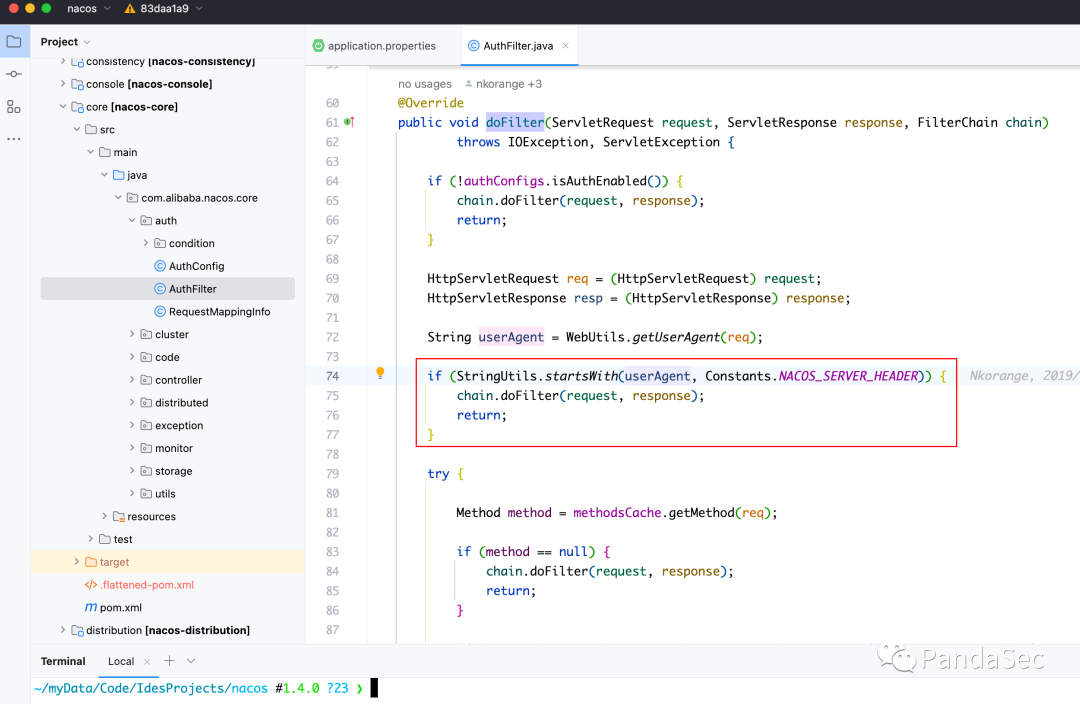Expand the condition package

[x=145, y=243]
